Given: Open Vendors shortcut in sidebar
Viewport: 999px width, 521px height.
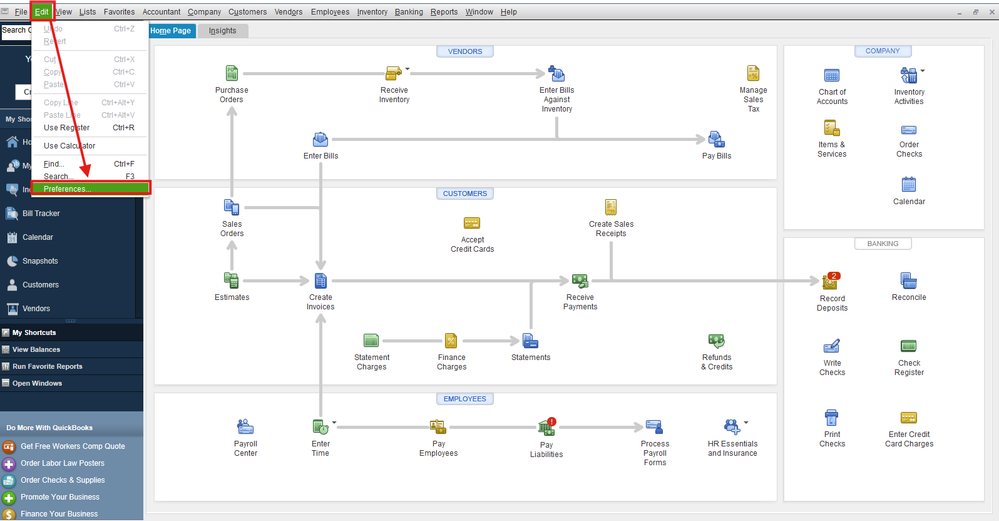Looking at the screenshot, I should 36,308.
